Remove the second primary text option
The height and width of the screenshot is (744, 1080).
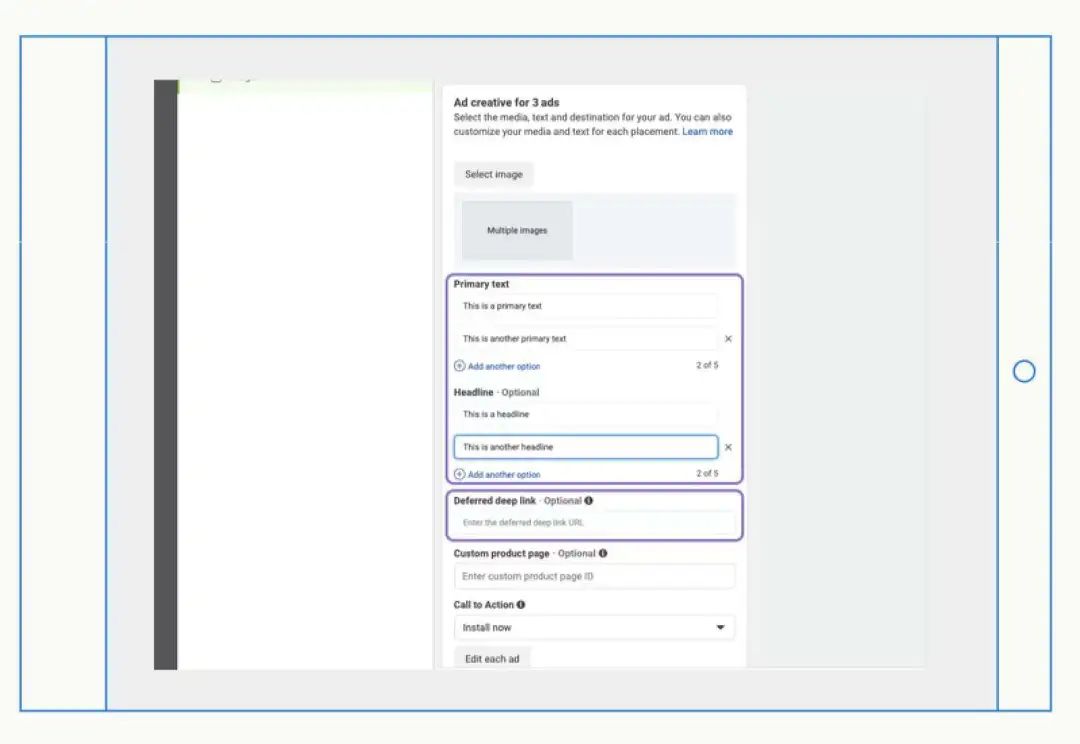(728, 339)
